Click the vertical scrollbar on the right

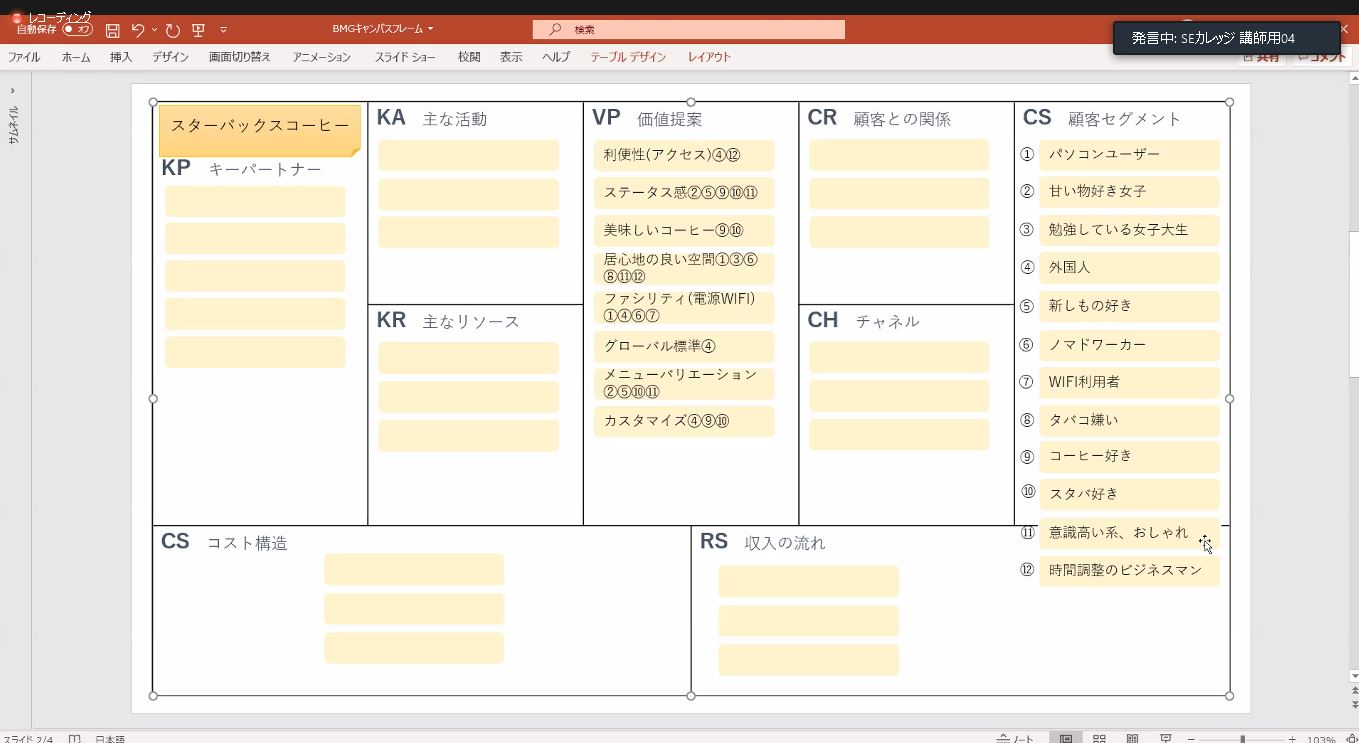(1354, 303)
